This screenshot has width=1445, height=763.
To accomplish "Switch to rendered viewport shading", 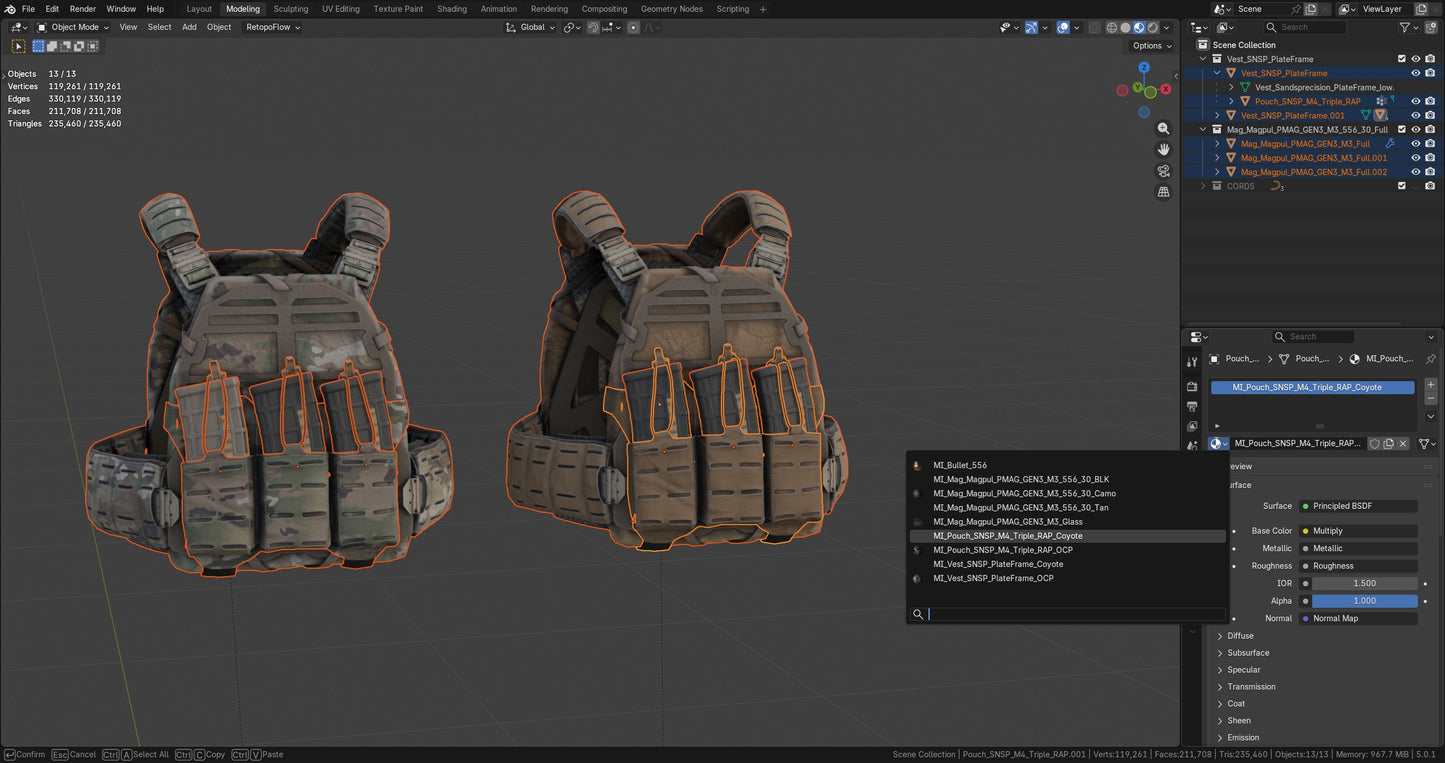I will [1152, 27].
